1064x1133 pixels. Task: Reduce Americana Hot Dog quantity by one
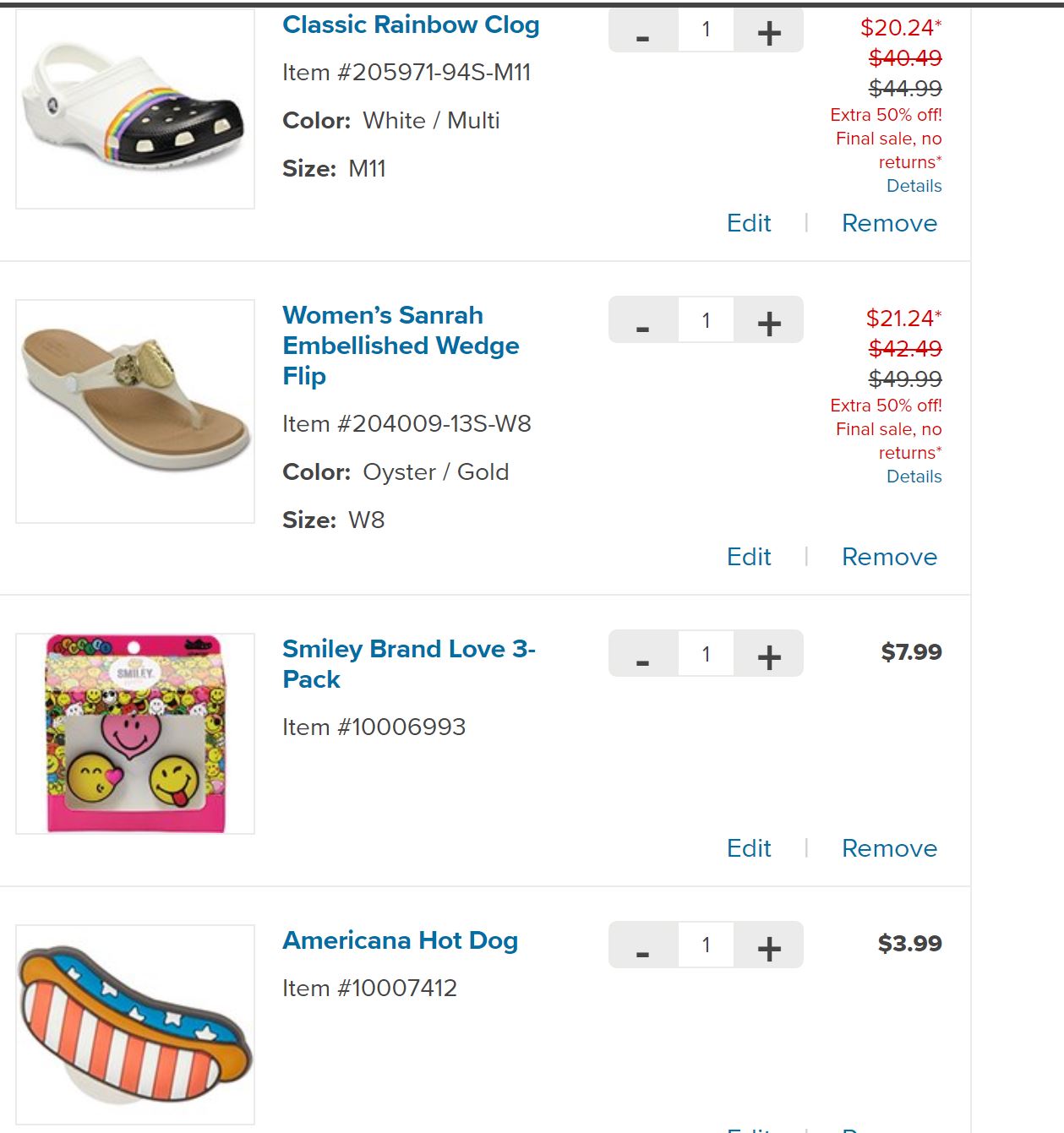click(x=643, y=947)
